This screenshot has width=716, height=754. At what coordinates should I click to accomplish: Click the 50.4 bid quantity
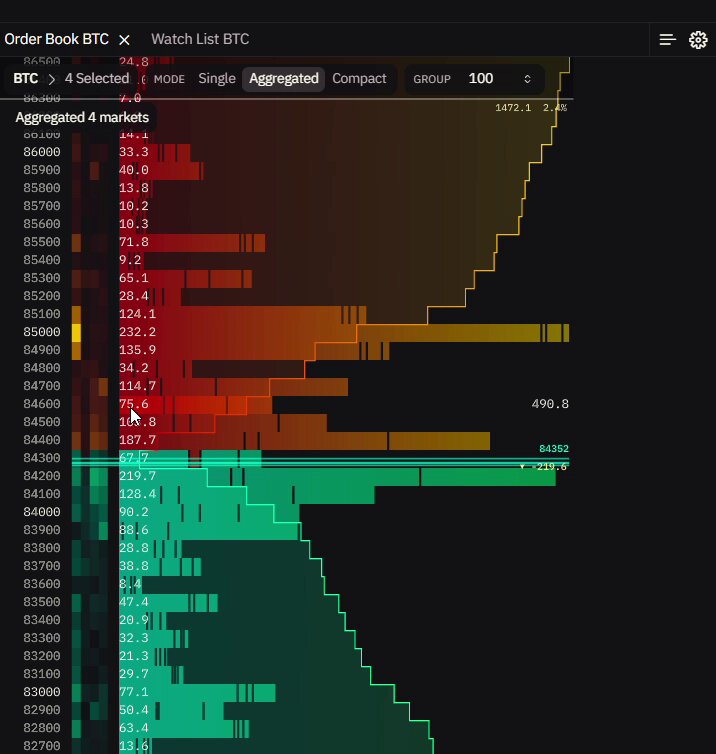click(x=134, y=710)
